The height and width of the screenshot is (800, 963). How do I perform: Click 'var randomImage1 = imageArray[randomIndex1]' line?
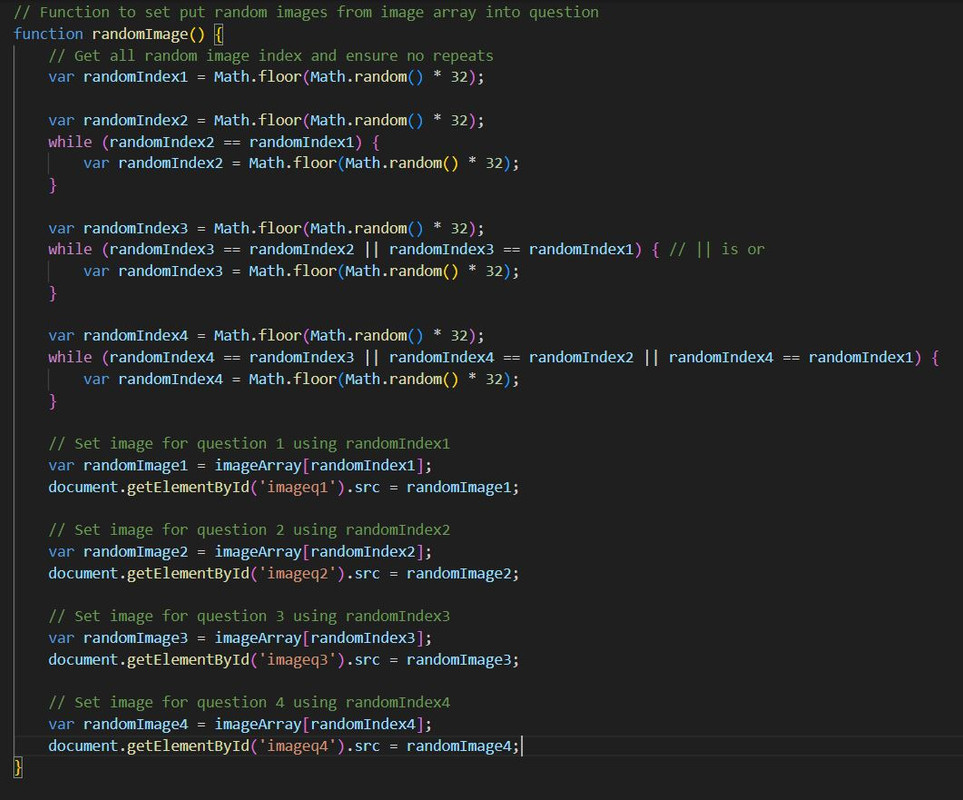240,465
